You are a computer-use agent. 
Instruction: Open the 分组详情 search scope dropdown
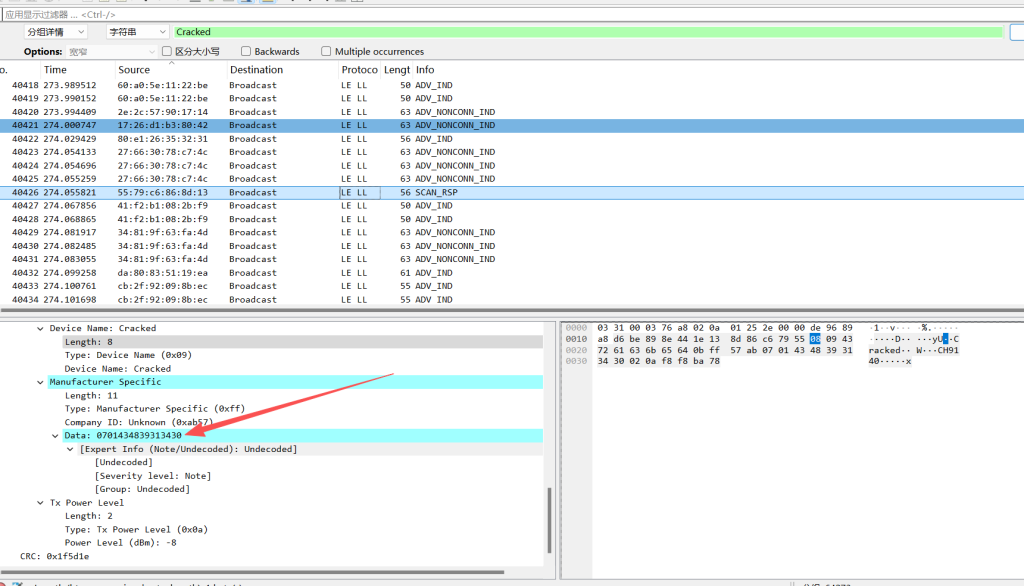62,32
